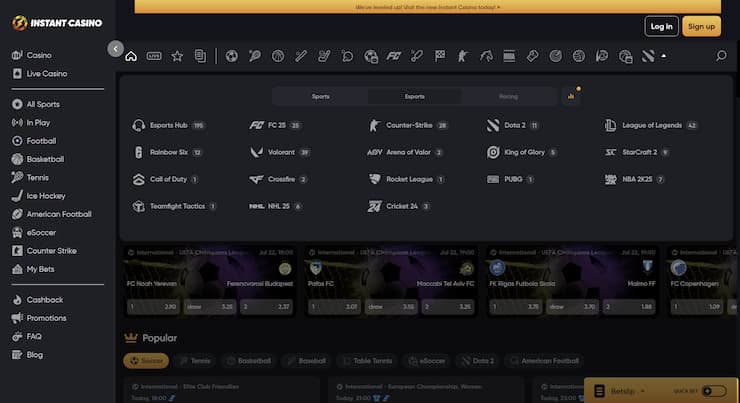The width and height of the screenshot is (740, 403).
Task: Open Counter-Strike in the esports grid
Action: pos(408,126)
